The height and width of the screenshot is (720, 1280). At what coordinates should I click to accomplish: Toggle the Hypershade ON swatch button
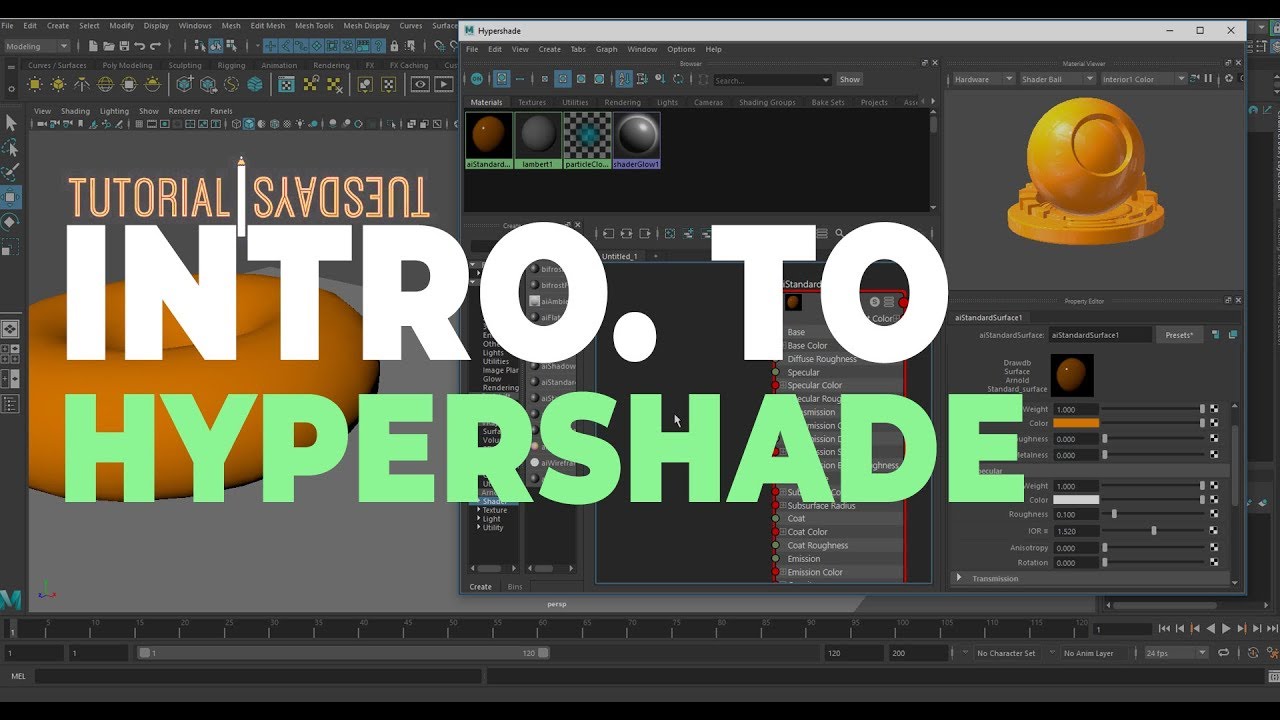click(477, 79)
